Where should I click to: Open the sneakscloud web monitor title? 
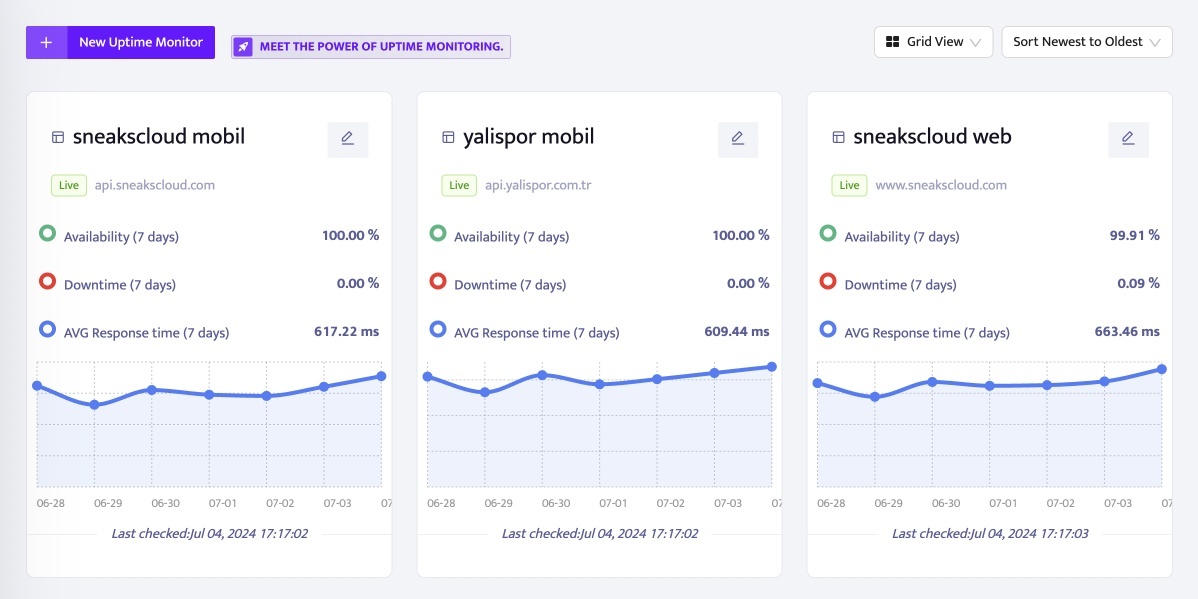point(932,137)
